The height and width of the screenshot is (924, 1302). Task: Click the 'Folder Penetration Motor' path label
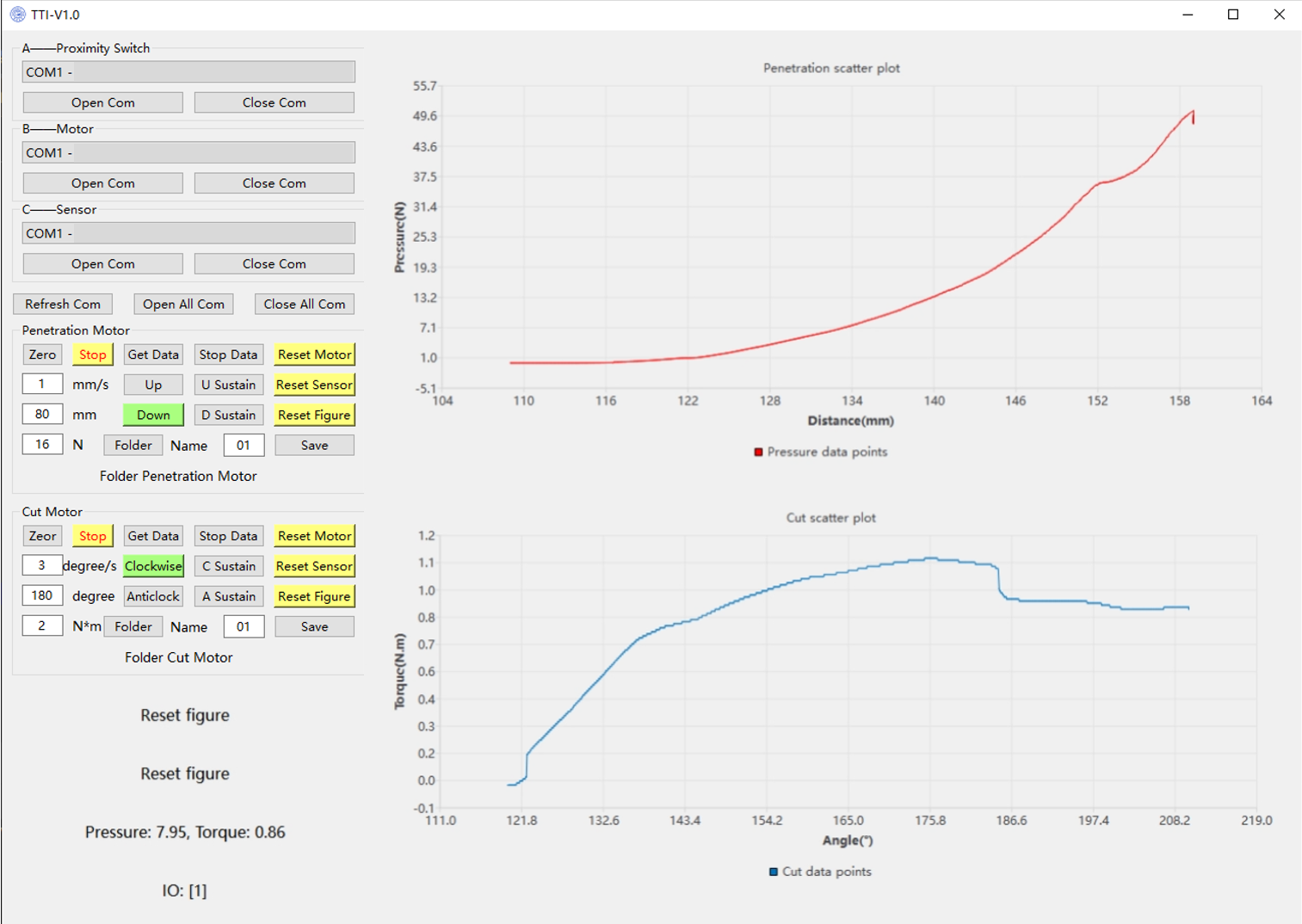coord(178,476)
